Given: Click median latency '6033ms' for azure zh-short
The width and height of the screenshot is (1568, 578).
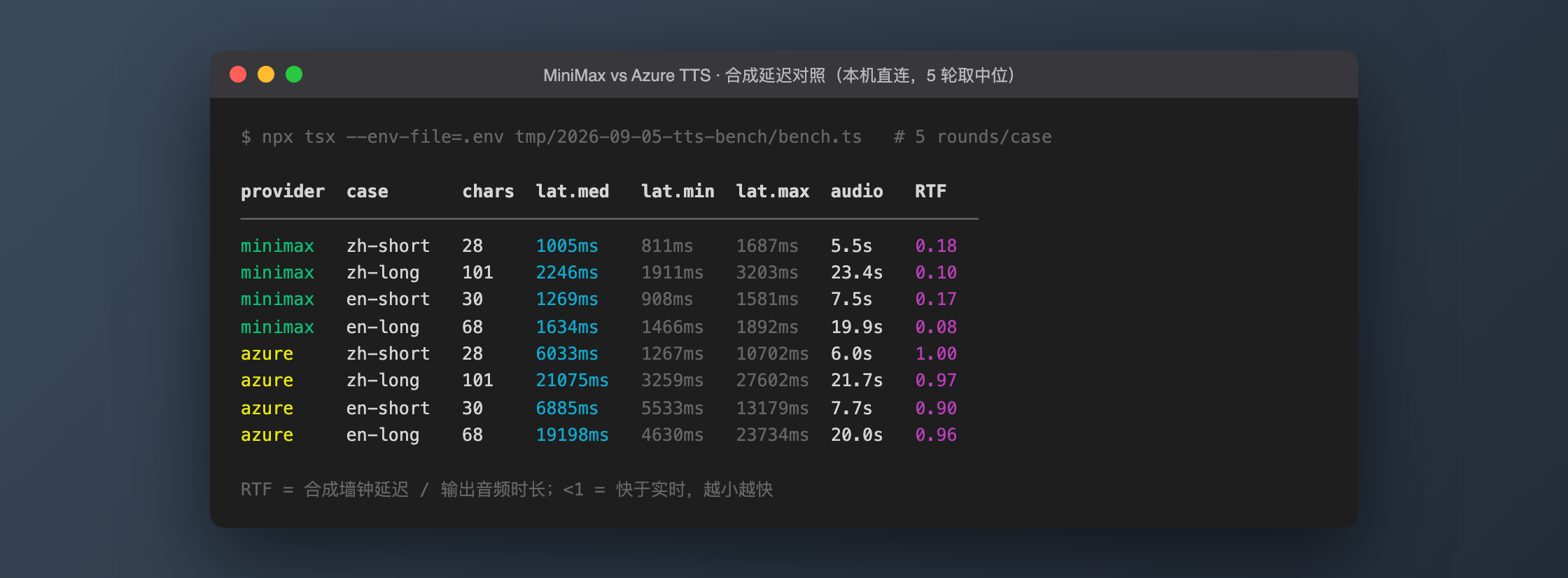Looking at the screenshot, I should (567, 353).
